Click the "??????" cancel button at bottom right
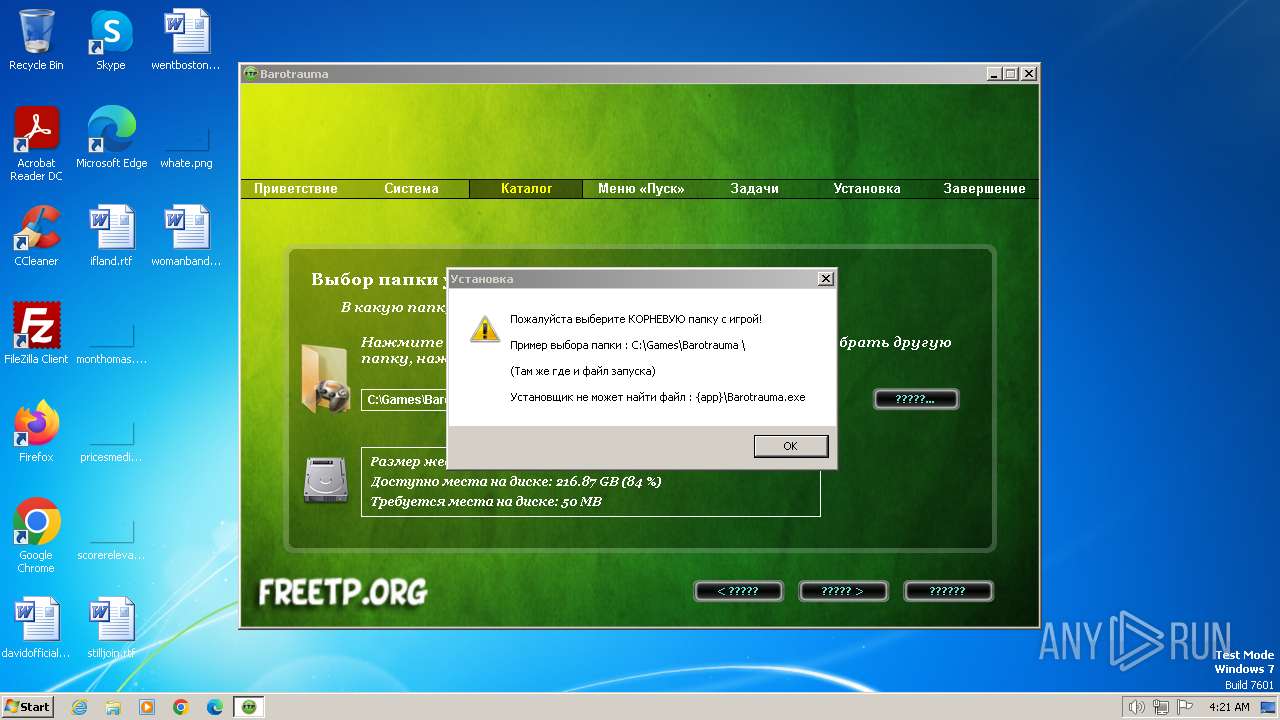 947,591
